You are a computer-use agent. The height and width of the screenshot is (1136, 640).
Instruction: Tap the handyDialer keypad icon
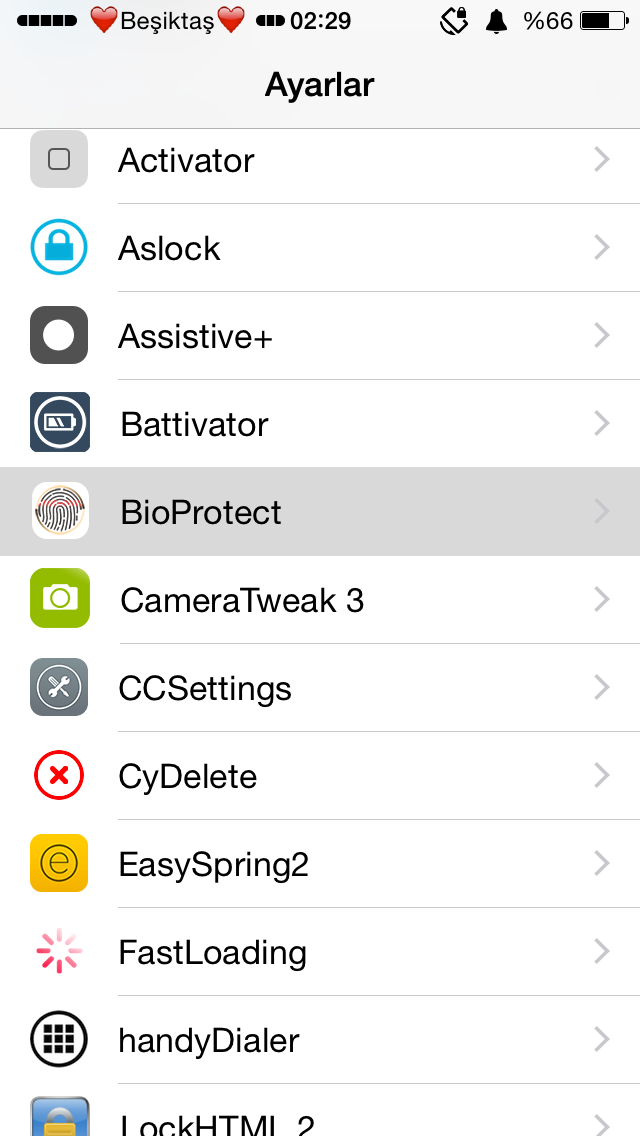tap(59, 1040)
